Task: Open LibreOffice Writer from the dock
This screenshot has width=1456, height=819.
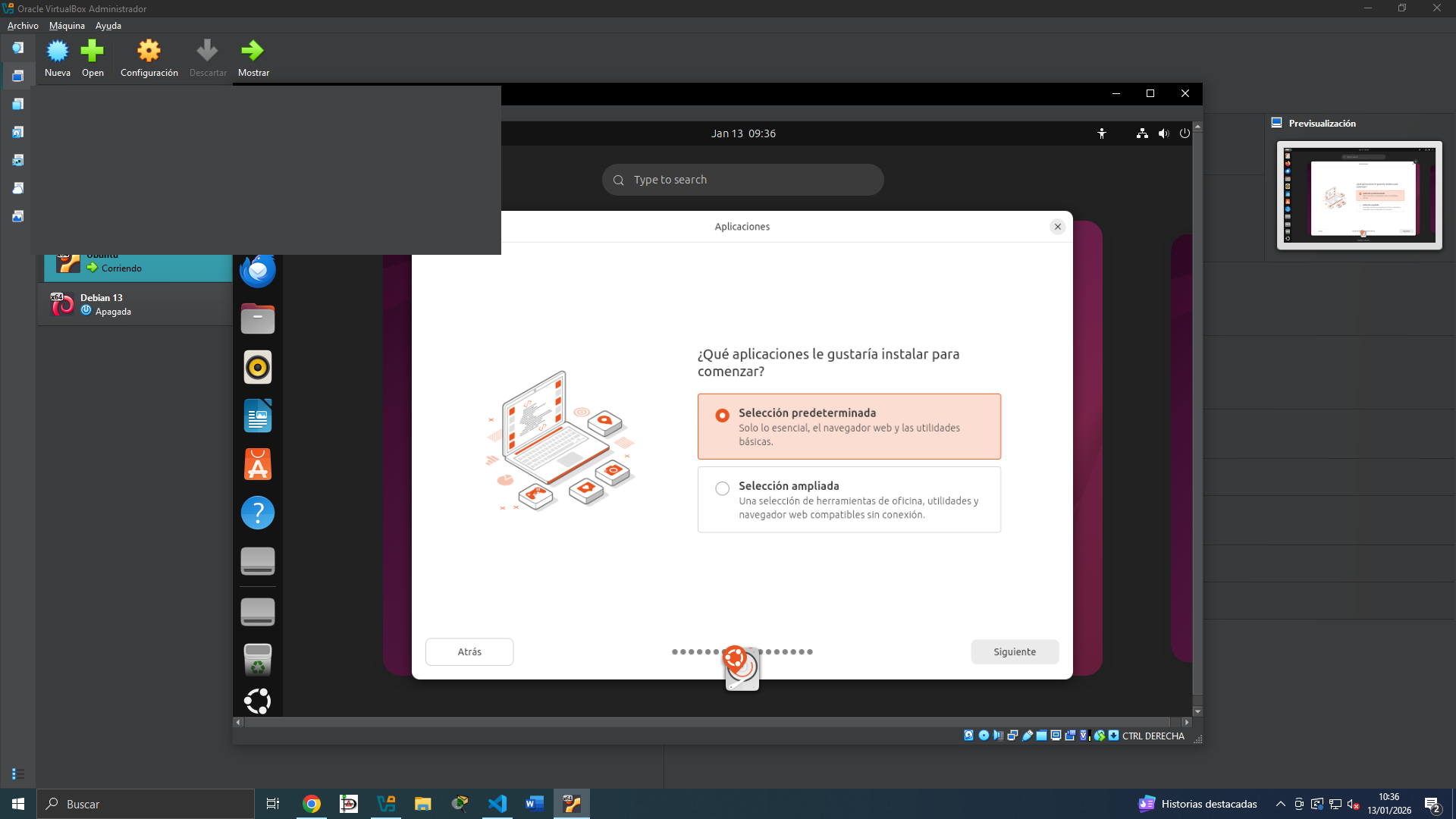Action: coord(258,416)
